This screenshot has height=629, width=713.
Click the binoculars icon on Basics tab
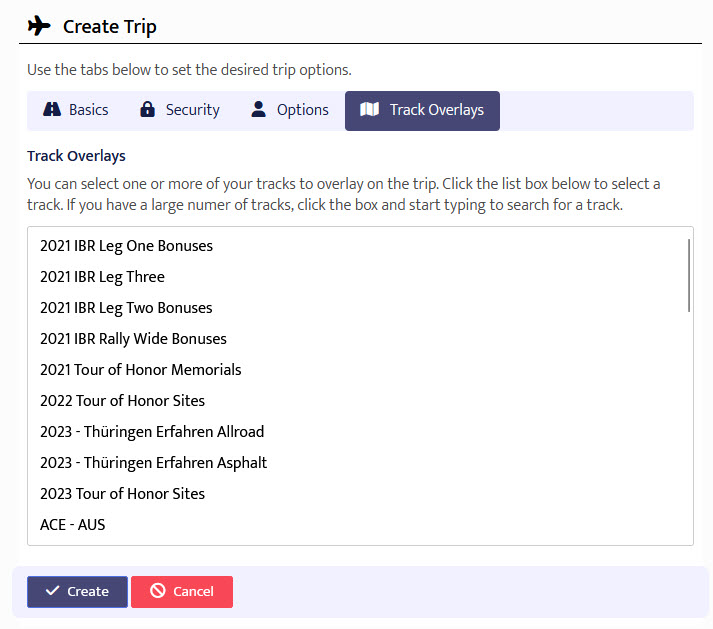pos(53,110)
